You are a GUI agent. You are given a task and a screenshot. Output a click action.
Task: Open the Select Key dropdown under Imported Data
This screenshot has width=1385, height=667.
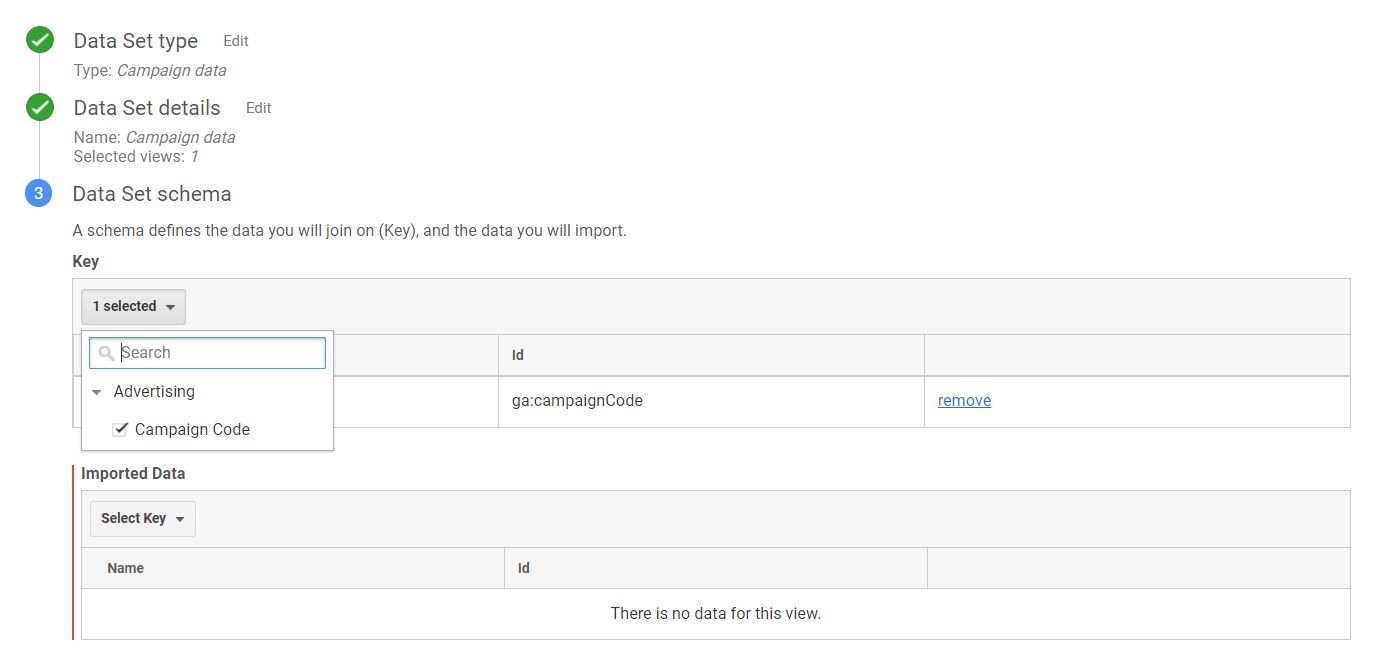click(x=142, y=518)
